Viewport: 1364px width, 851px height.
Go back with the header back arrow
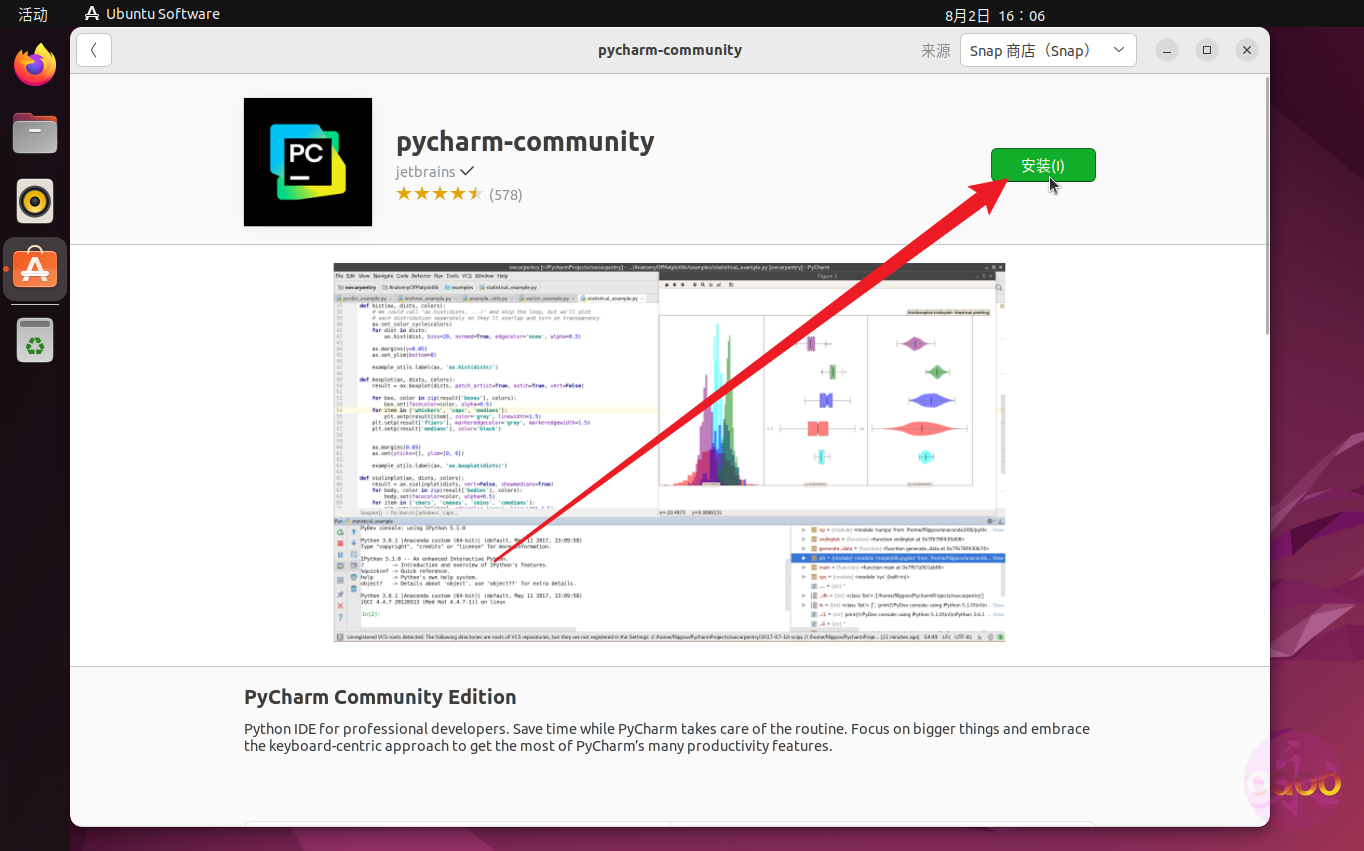coord(94,50)
